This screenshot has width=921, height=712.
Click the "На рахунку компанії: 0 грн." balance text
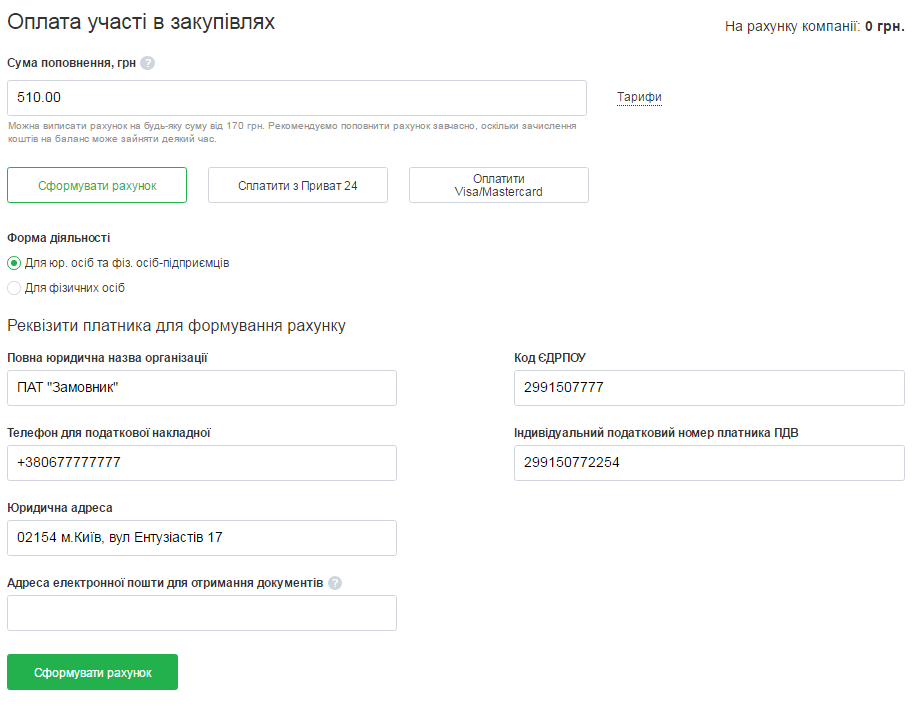tap(814, 26)
